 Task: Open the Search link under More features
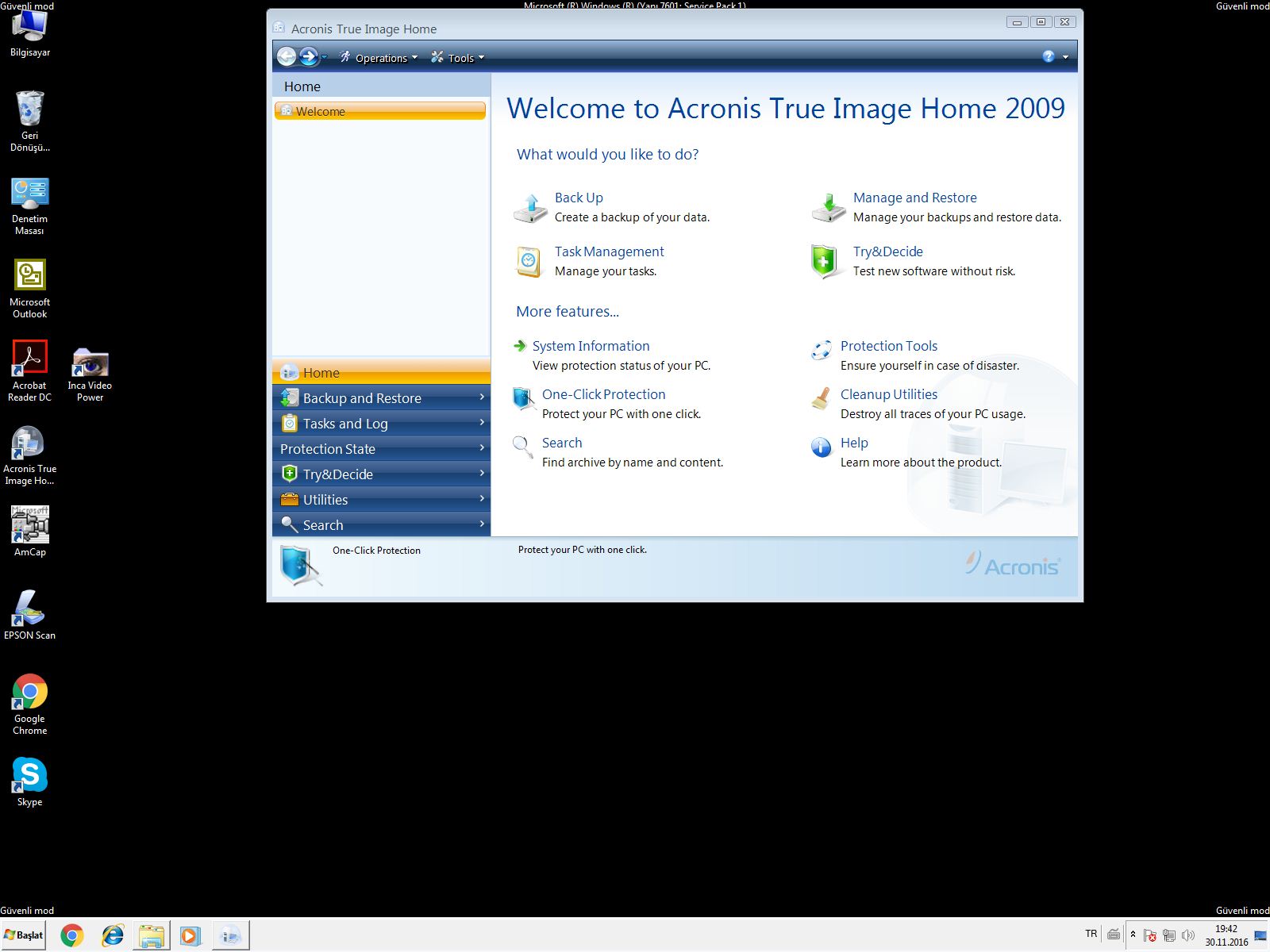(562, 443)
